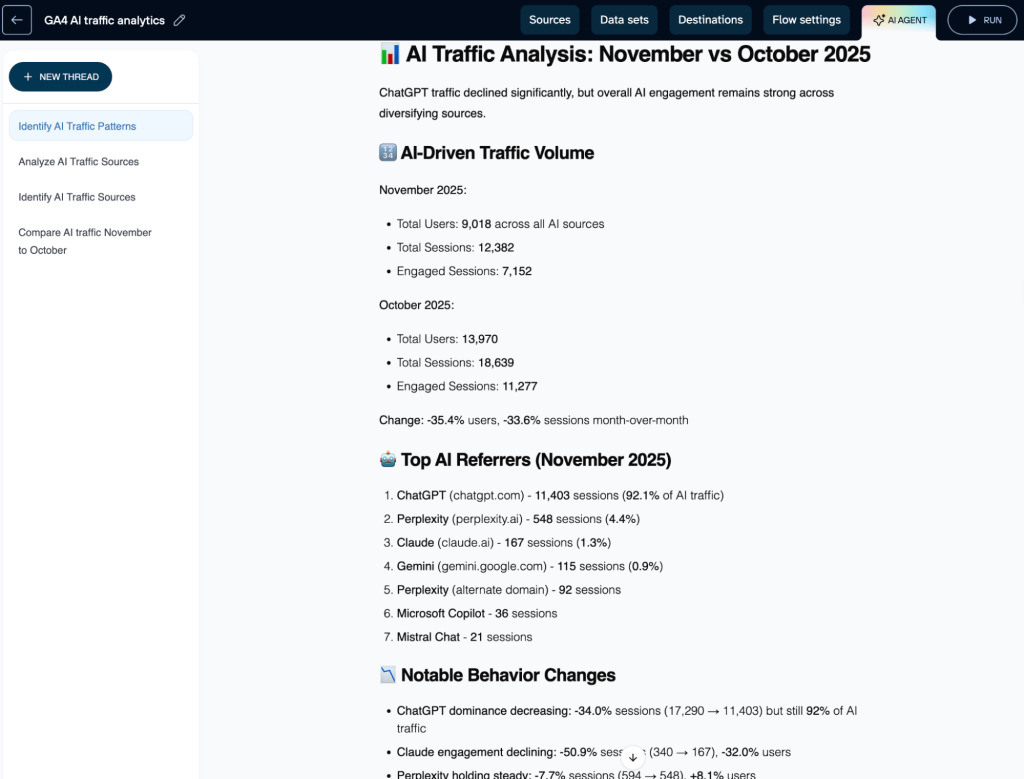Select the Identify AI Traffic Patterns thread

tap(77, 126)
